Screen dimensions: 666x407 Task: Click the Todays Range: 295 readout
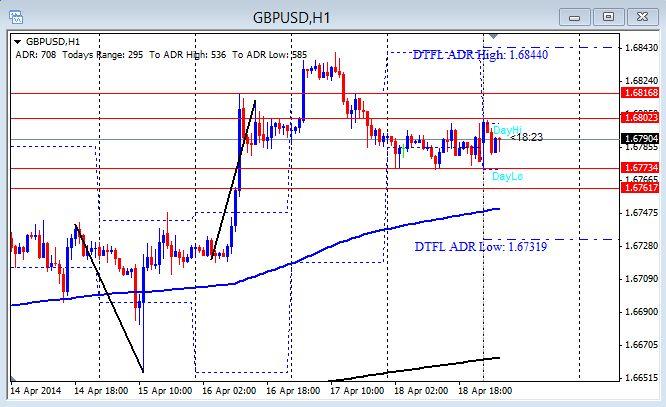103,55
